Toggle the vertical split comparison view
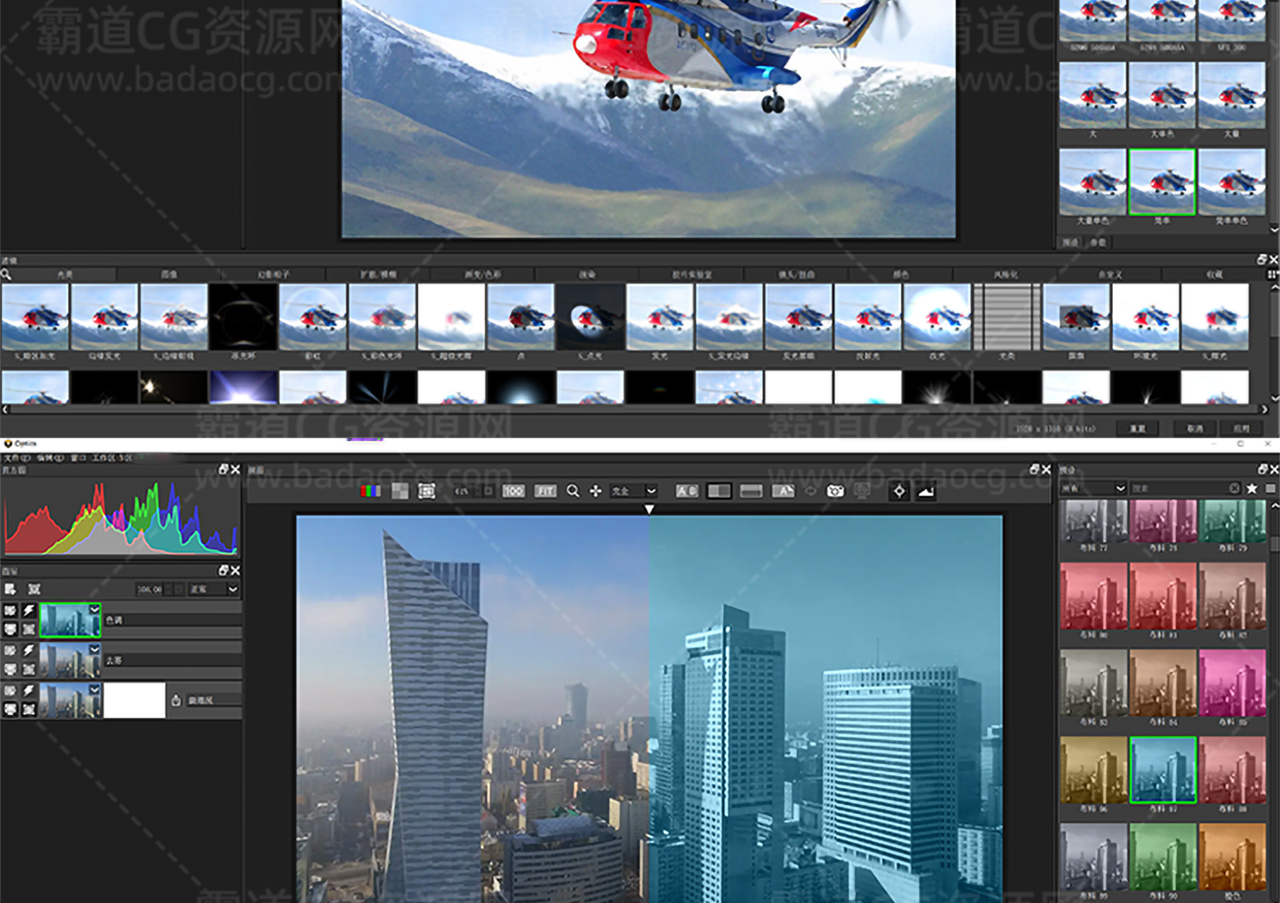The height and width of the screenshot is (903, 1280). pos(718,491)
